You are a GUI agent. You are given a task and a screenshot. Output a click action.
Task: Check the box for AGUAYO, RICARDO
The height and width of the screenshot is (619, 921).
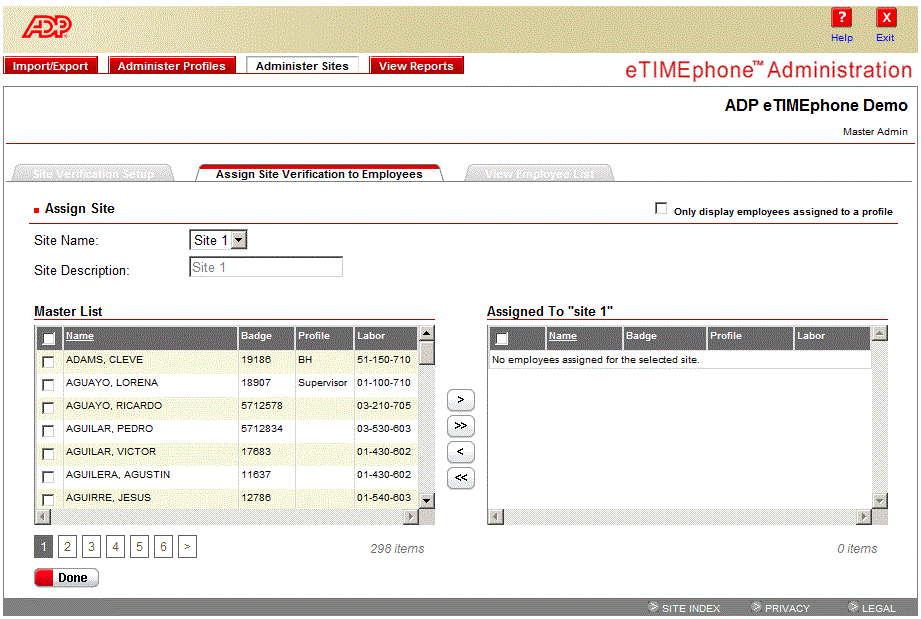click(48, 408)
